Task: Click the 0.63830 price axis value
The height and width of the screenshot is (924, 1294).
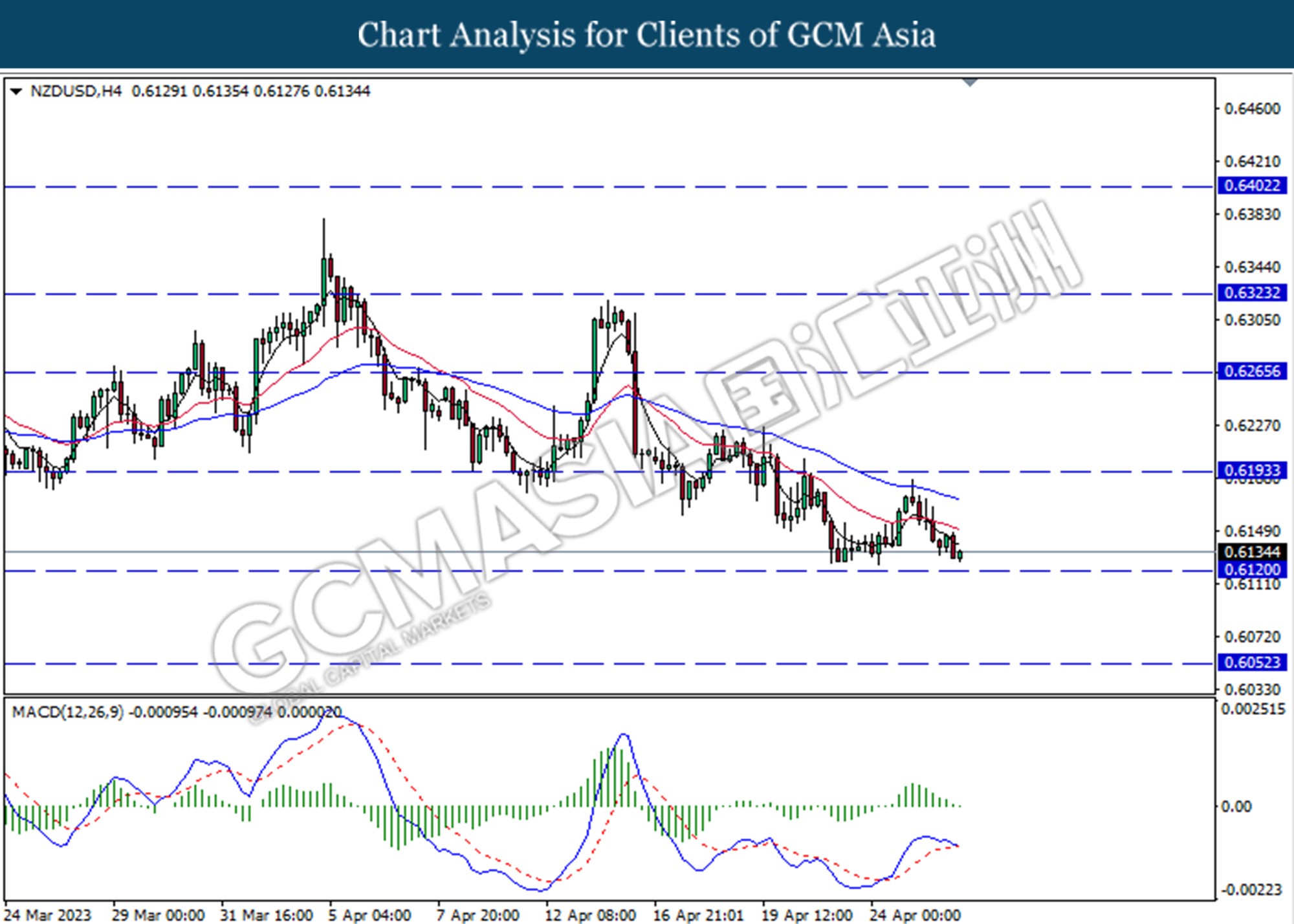Action: click(1253, 214)
